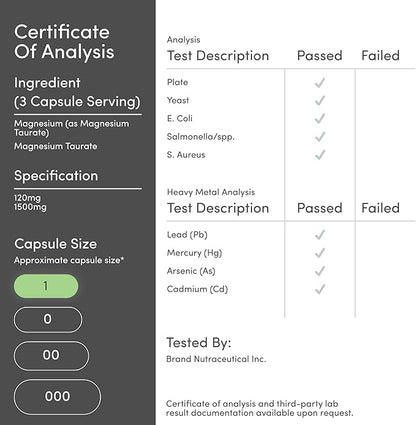Select capsule size 0 pill
The height and width of the screenshot is (425, 416).
pyautogui.click(x=48, y=319)
